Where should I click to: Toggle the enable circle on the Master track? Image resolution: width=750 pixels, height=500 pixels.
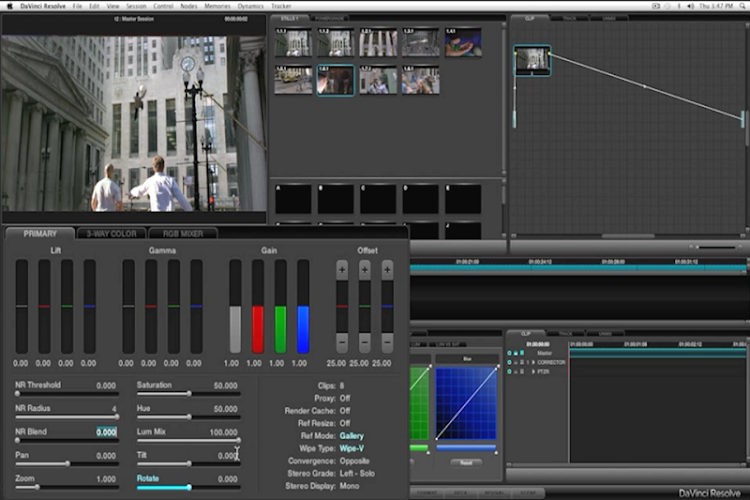(510, 353)
